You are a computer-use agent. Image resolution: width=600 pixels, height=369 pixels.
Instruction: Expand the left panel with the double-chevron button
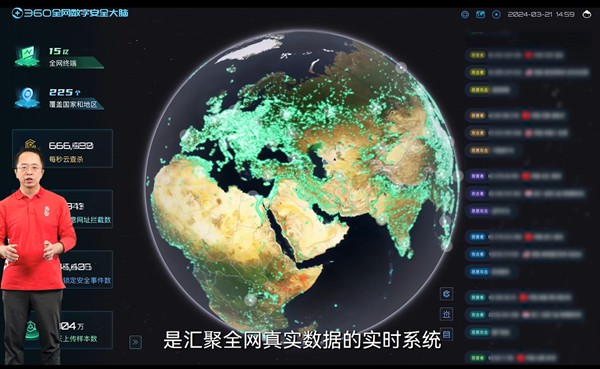click(135, 342)
